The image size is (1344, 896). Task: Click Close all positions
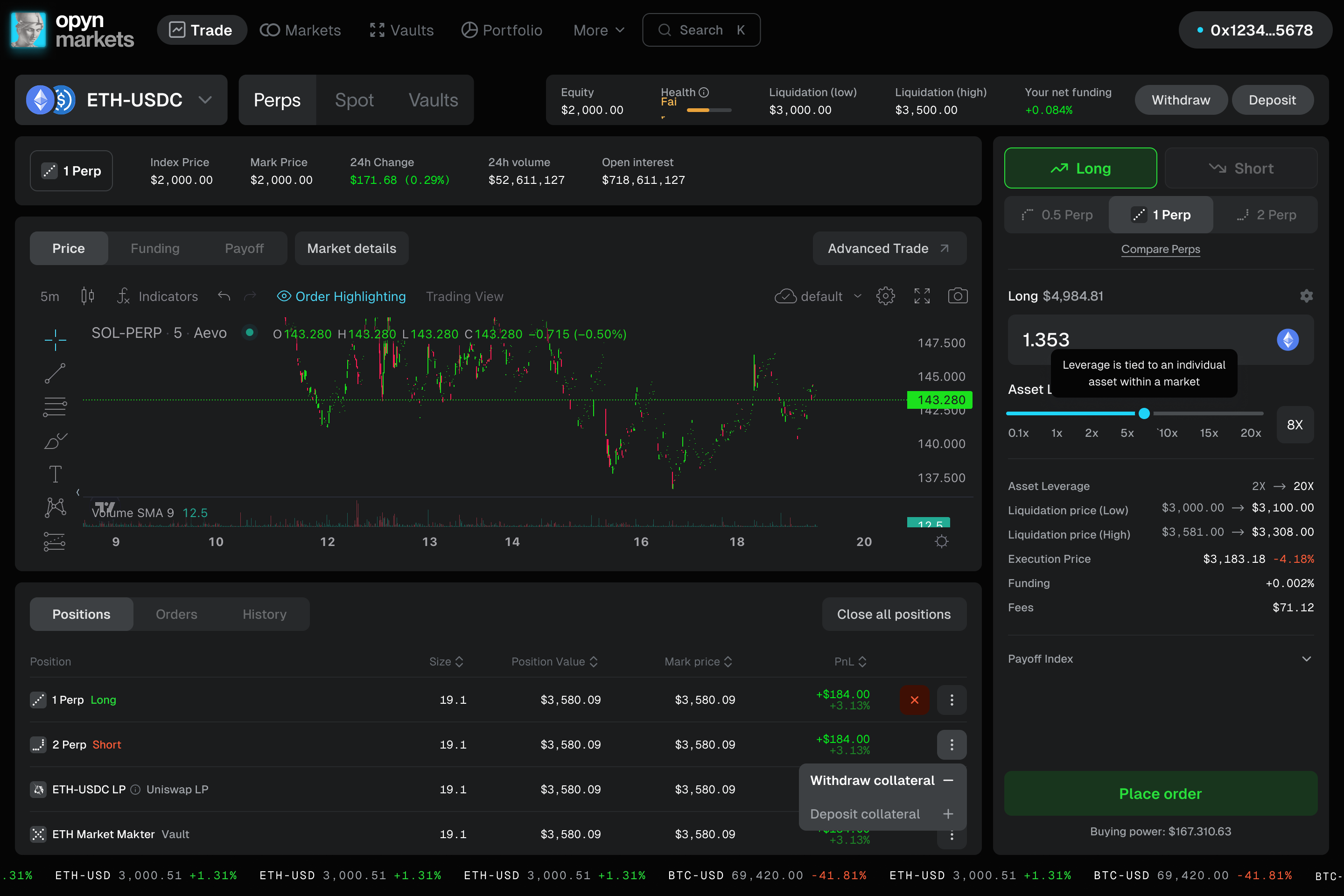point(894,614)
